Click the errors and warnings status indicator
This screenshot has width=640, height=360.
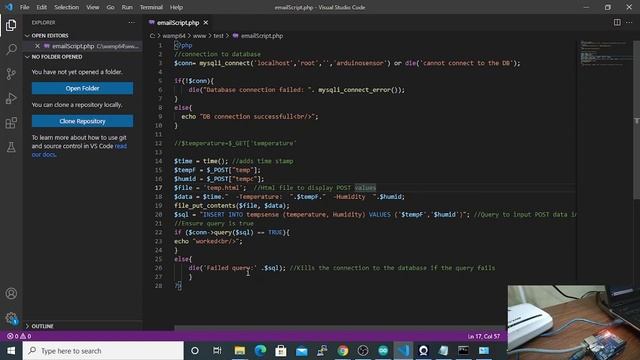tap(19, 336)
